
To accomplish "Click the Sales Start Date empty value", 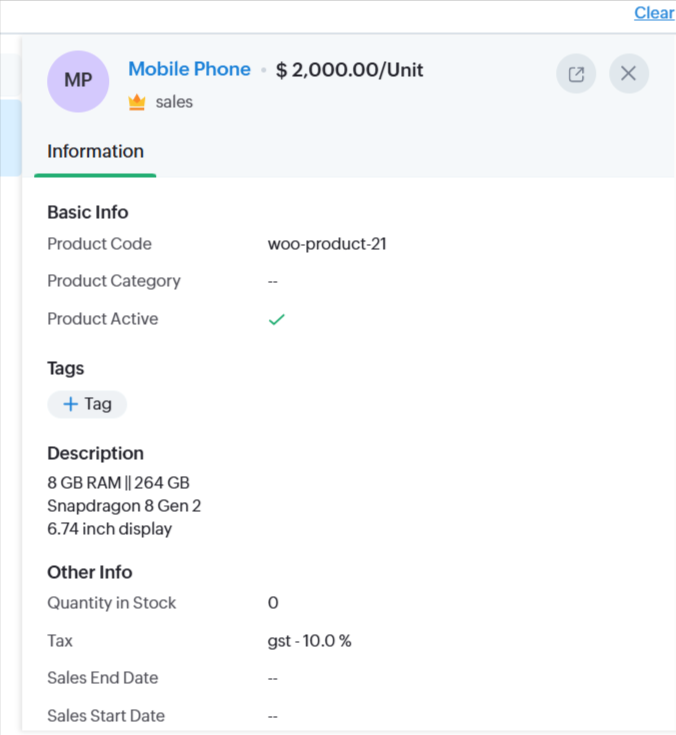I will click(x=273, y=716).
